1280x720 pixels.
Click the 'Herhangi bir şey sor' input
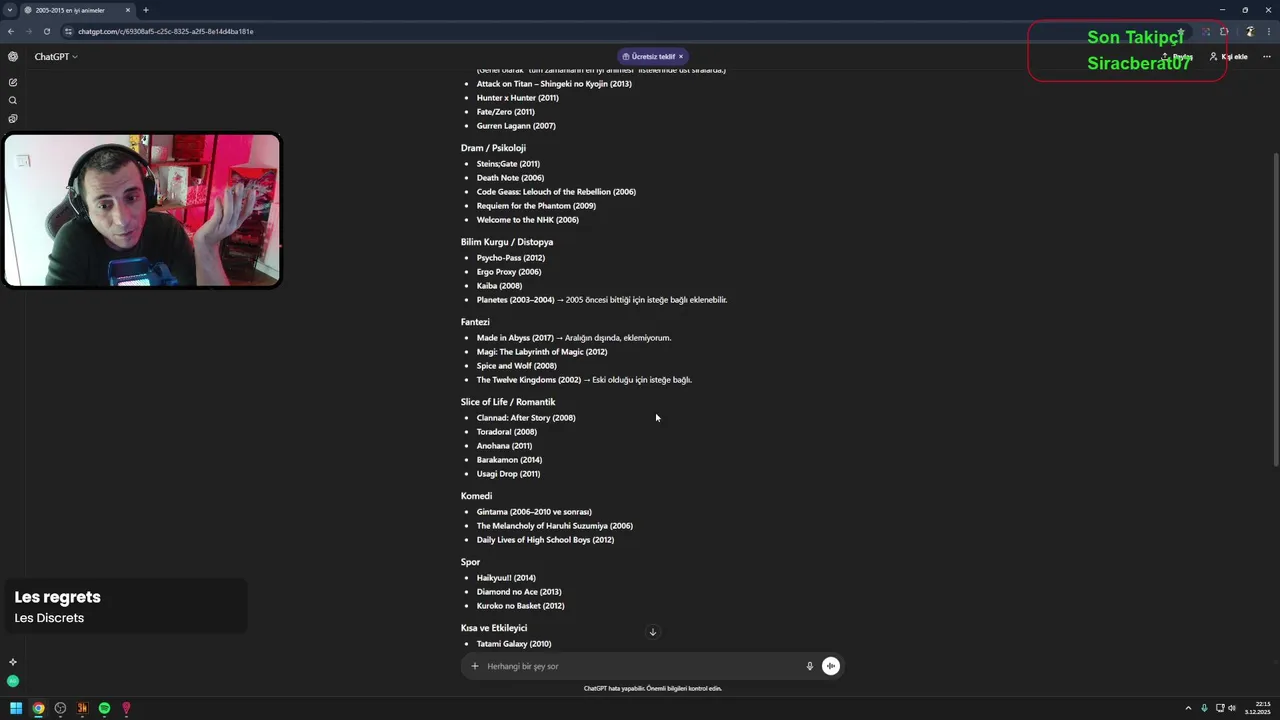tap(640, 666)
